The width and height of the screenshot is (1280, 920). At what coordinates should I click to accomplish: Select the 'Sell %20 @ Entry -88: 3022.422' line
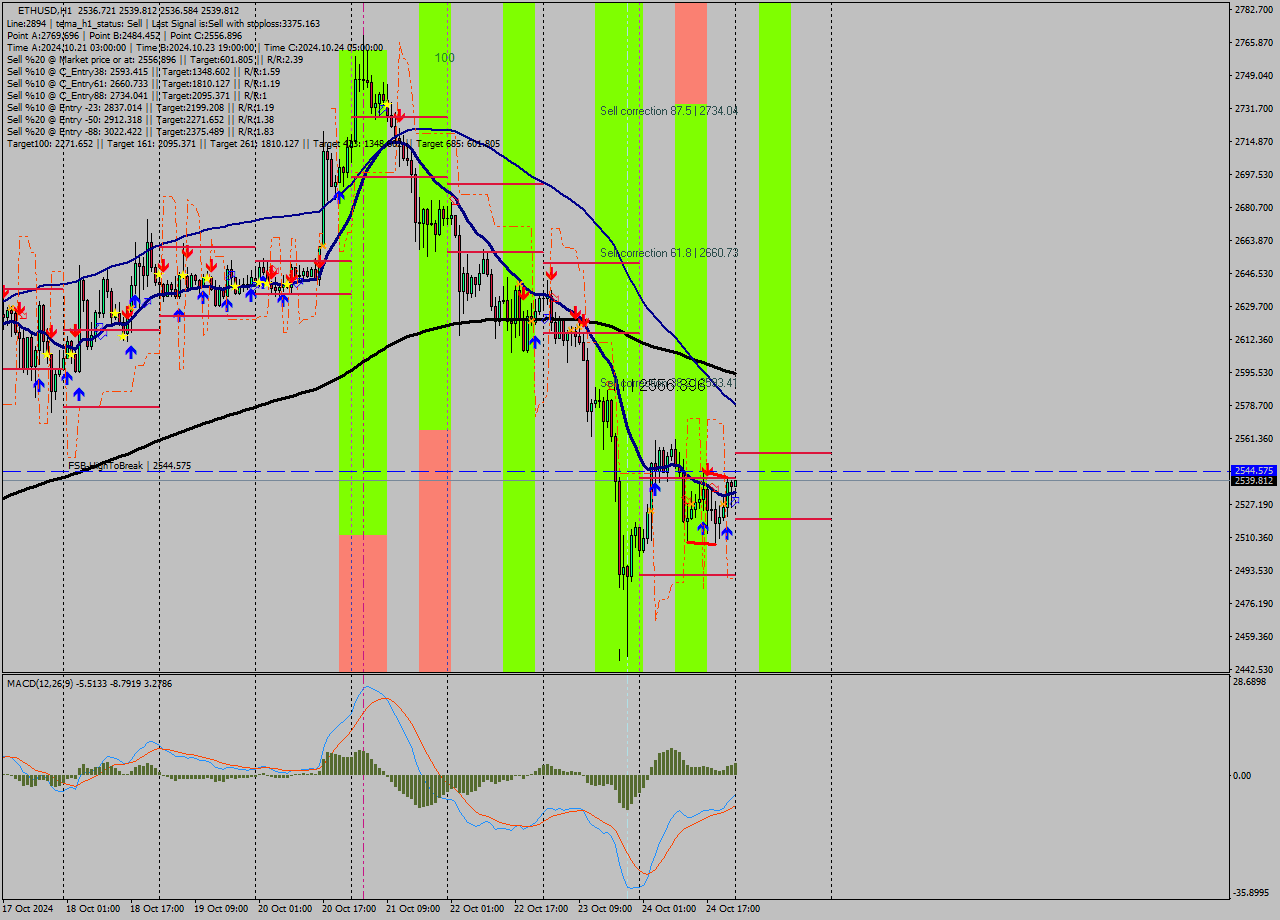point(140,131)
